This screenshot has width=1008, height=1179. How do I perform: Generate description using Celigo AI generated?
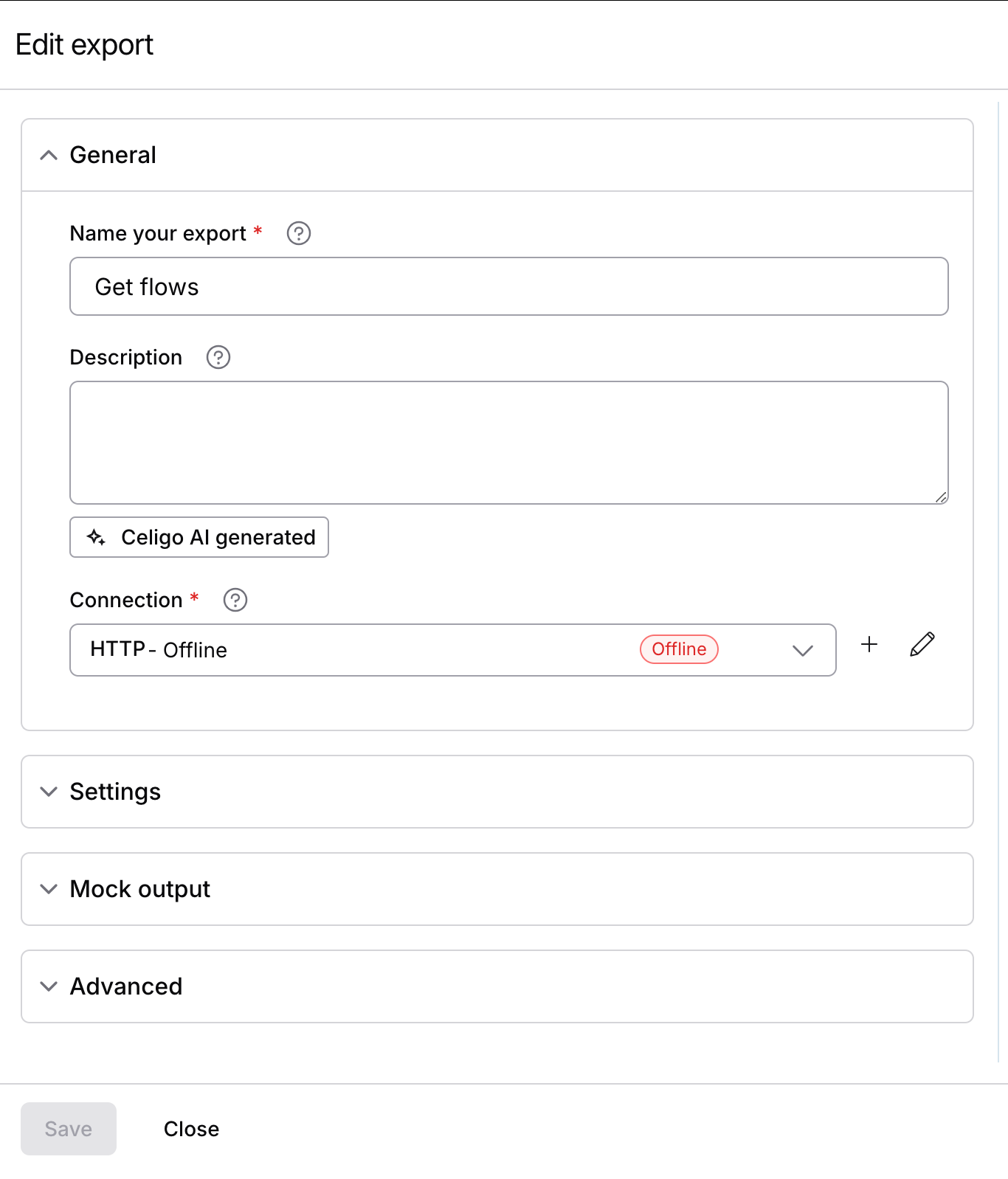tap(199, 537)
